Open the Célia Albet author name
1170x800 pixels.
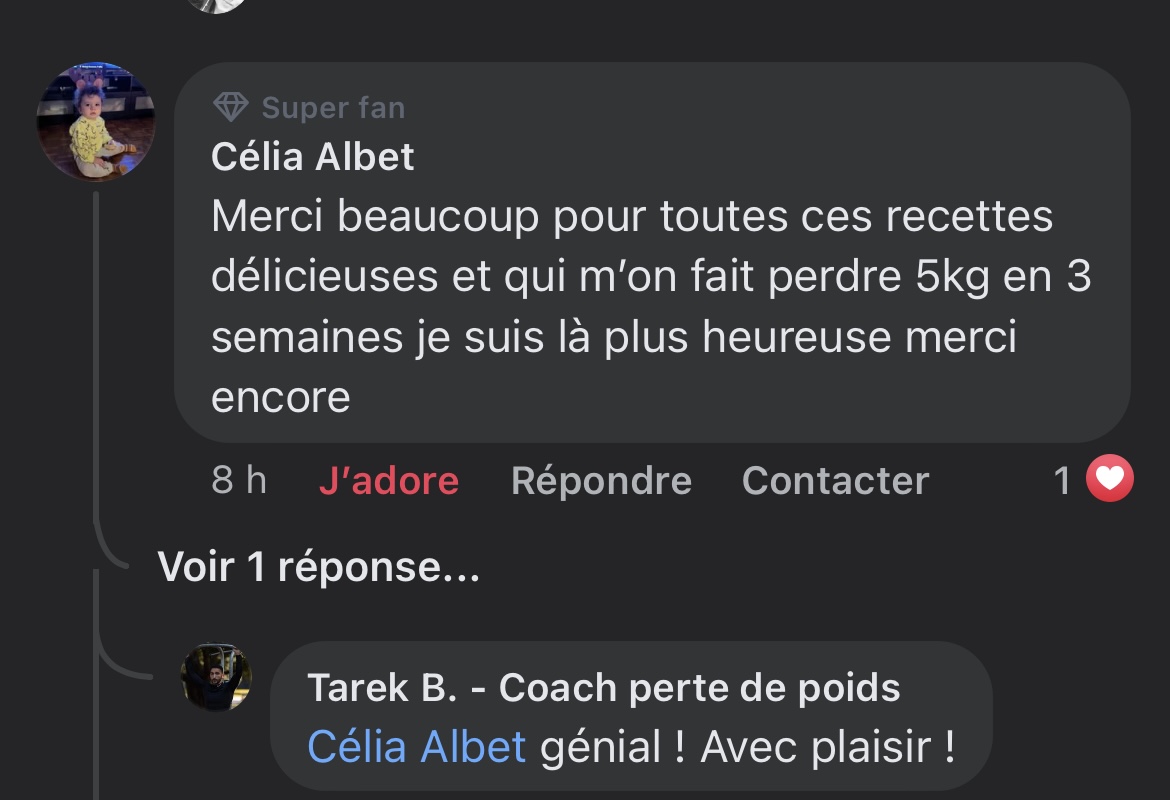(x=313, y=157)
